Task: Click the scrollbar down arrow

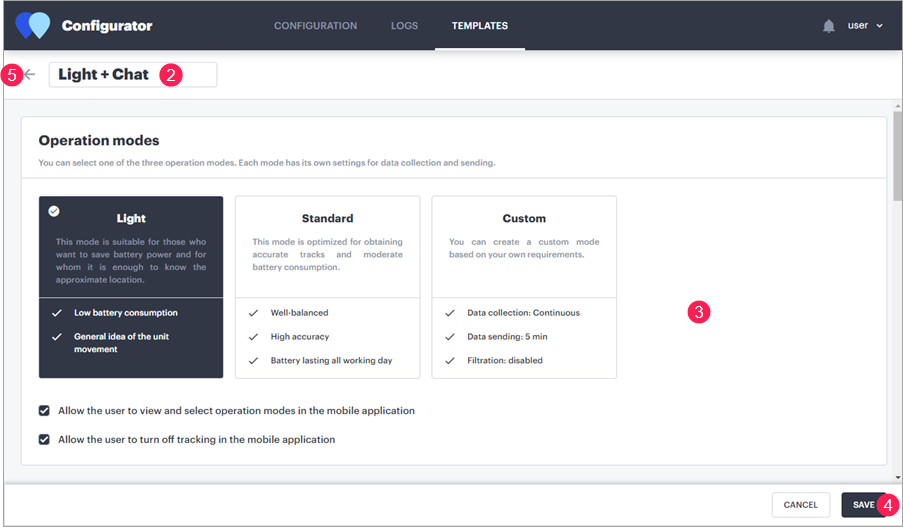Action: tap(898, 477)
